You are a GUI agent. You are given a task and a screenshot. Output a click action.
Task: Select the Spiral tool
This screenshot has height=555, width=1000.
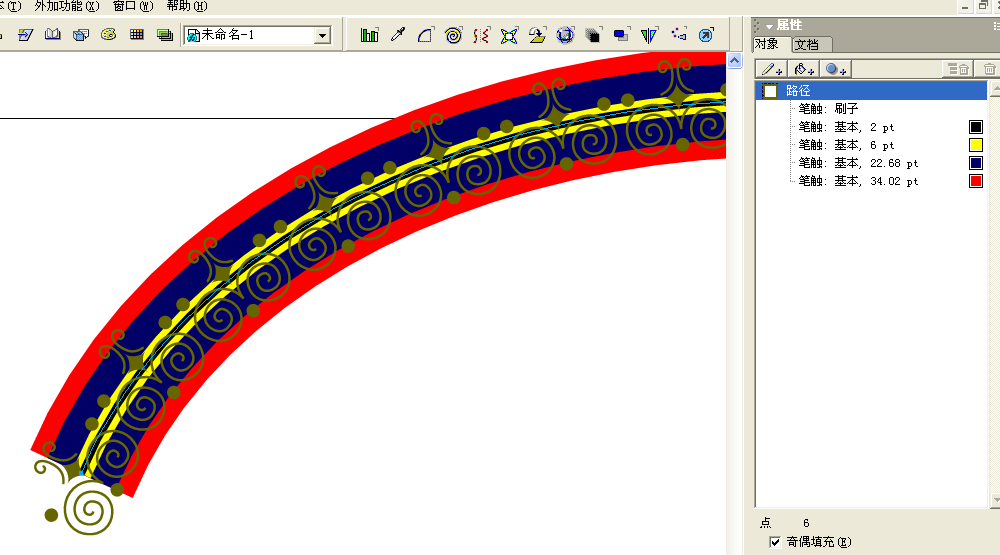(453, 35)
